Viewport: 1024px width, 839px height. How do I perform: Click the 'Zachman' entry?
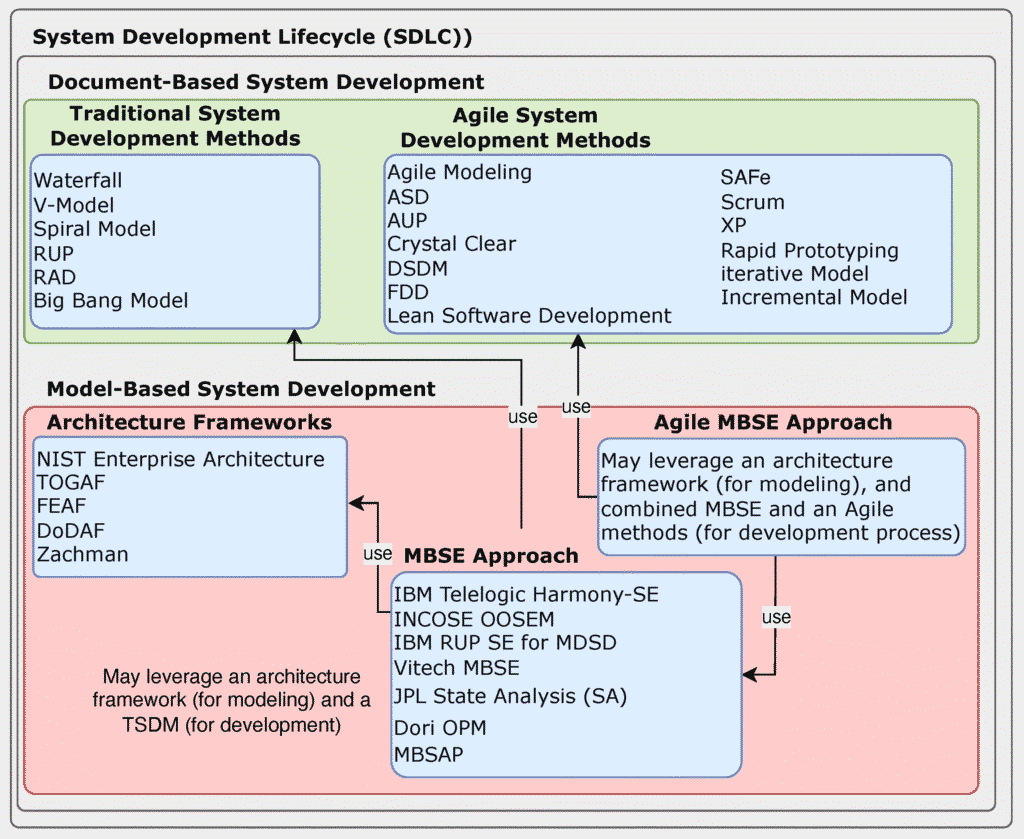click(82, 554)
